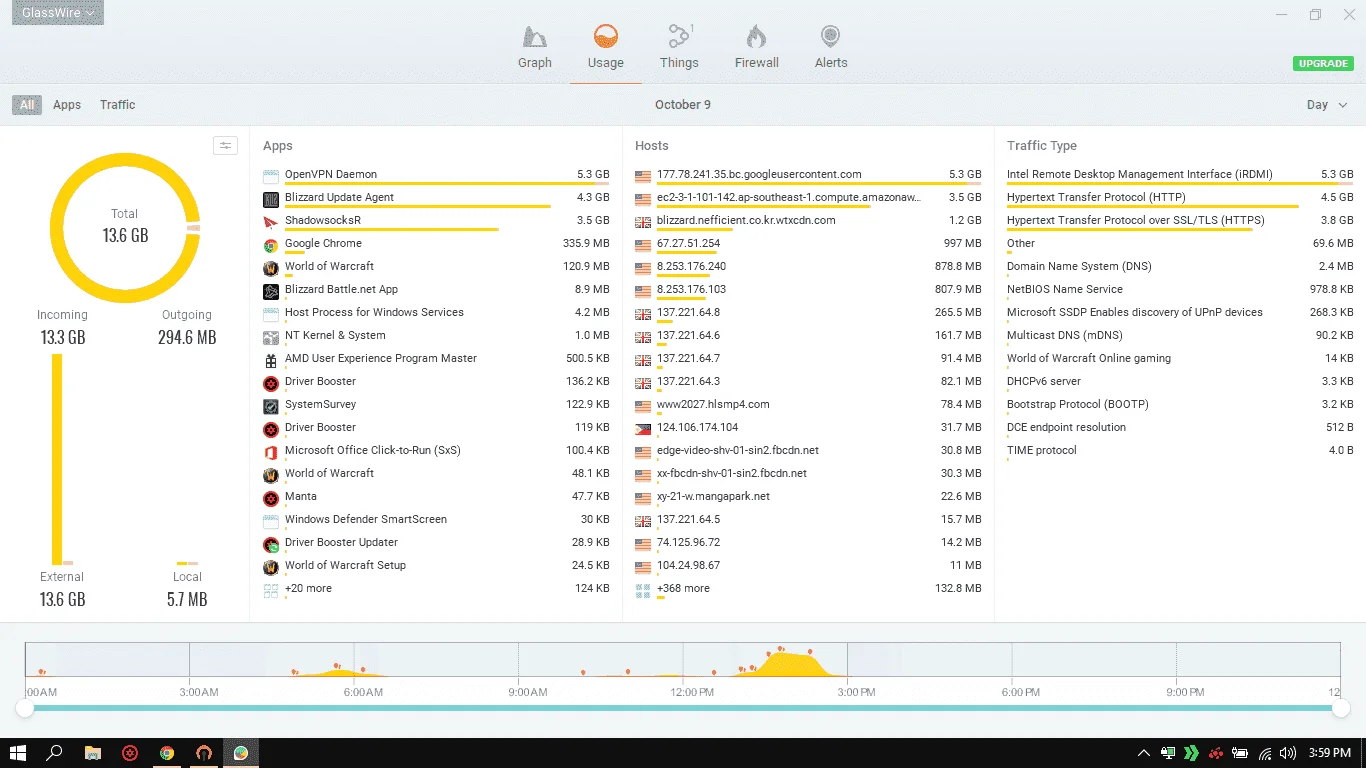The image size is (1366, 768).
Task: Switch to the Graph tab
Action: point(535,48)
